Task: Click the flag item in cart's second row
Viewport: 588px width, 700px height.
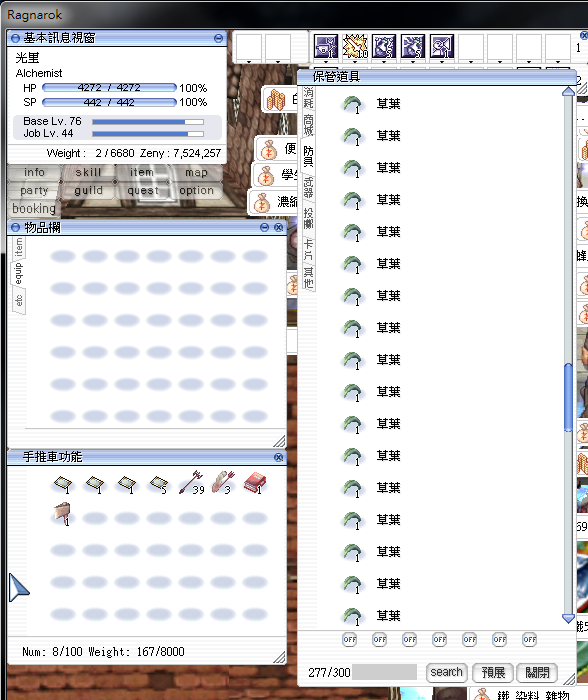Action: click(63, 513)
